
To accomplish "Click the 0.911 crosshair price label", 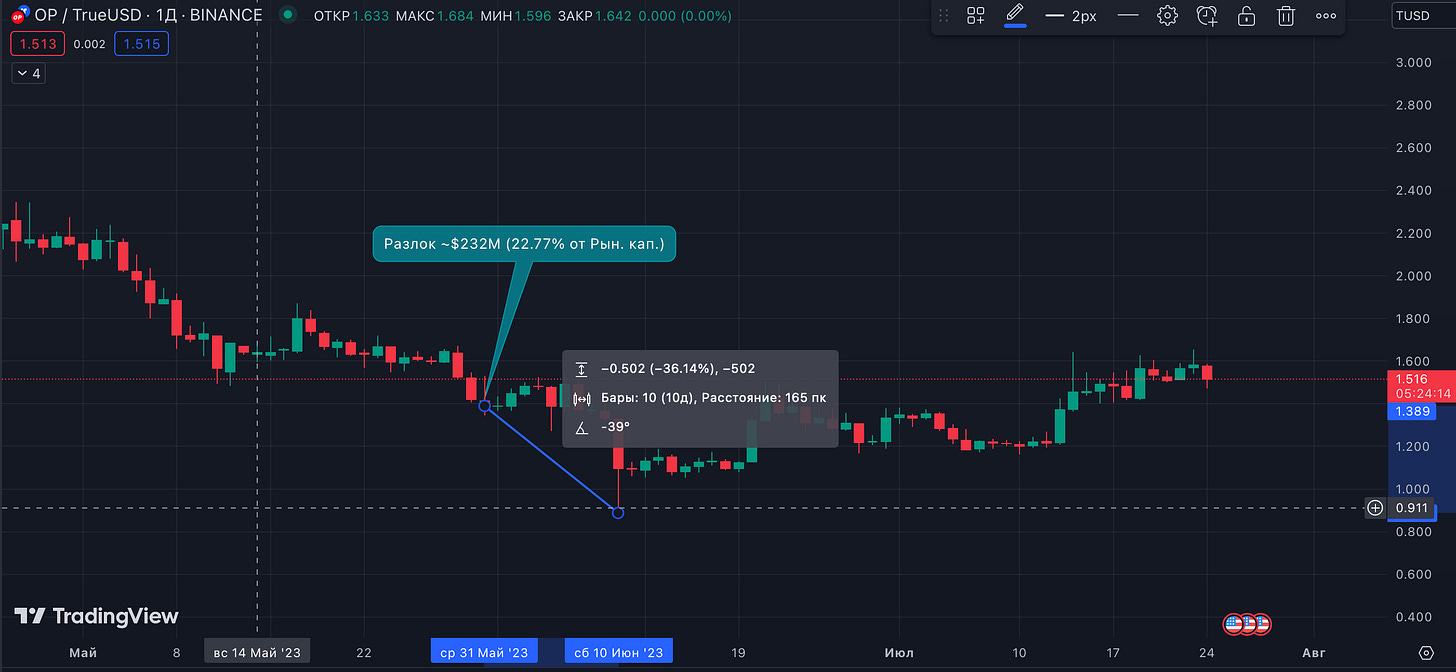I will (x=1412, y=508).
